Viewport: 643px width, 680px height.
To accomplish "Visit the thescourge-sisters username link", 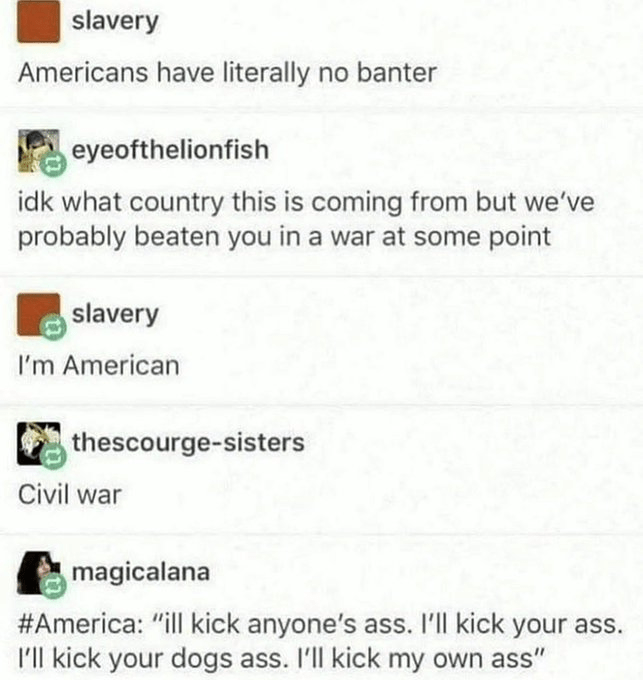I will click(x=188, y=443).
